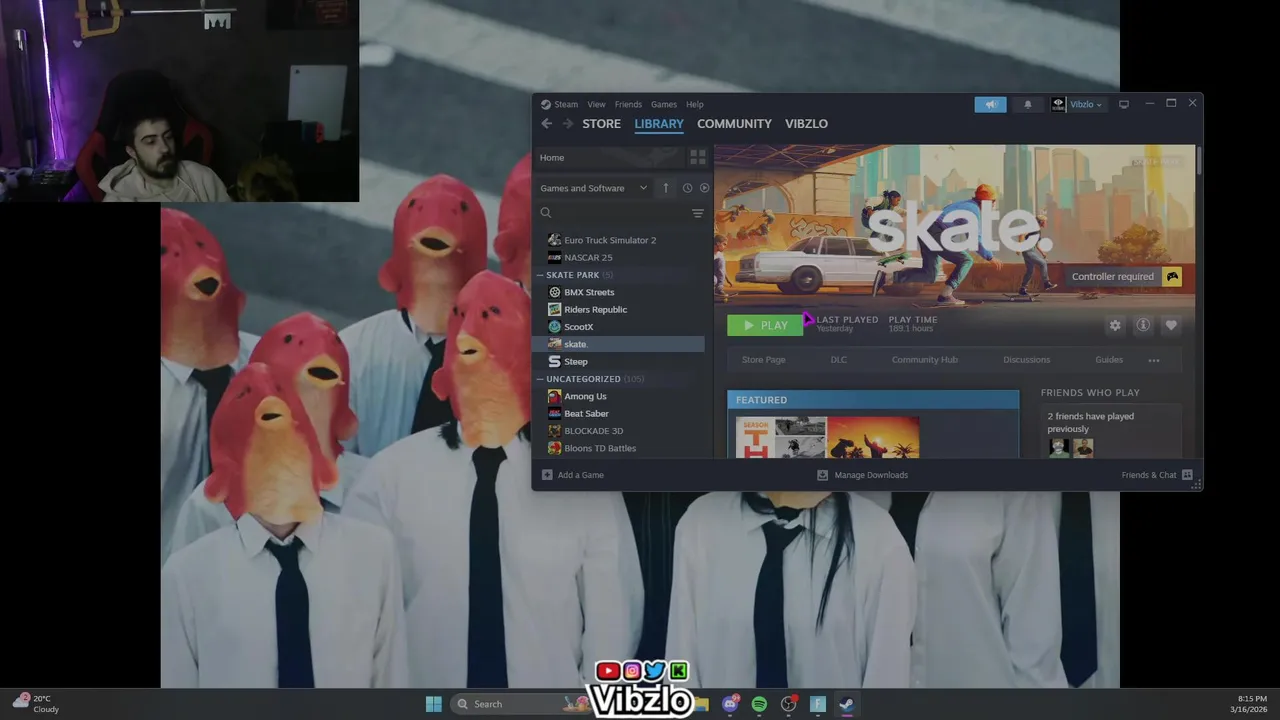This screenshot has height=720, width=1280.
Task: Open the COMMUNITY tab
Action: [734, 124]
